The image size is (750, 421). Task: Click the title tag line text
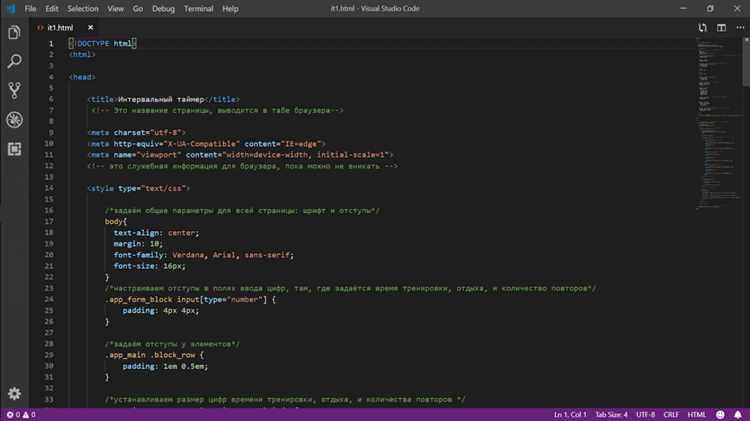tap(163, 100)
